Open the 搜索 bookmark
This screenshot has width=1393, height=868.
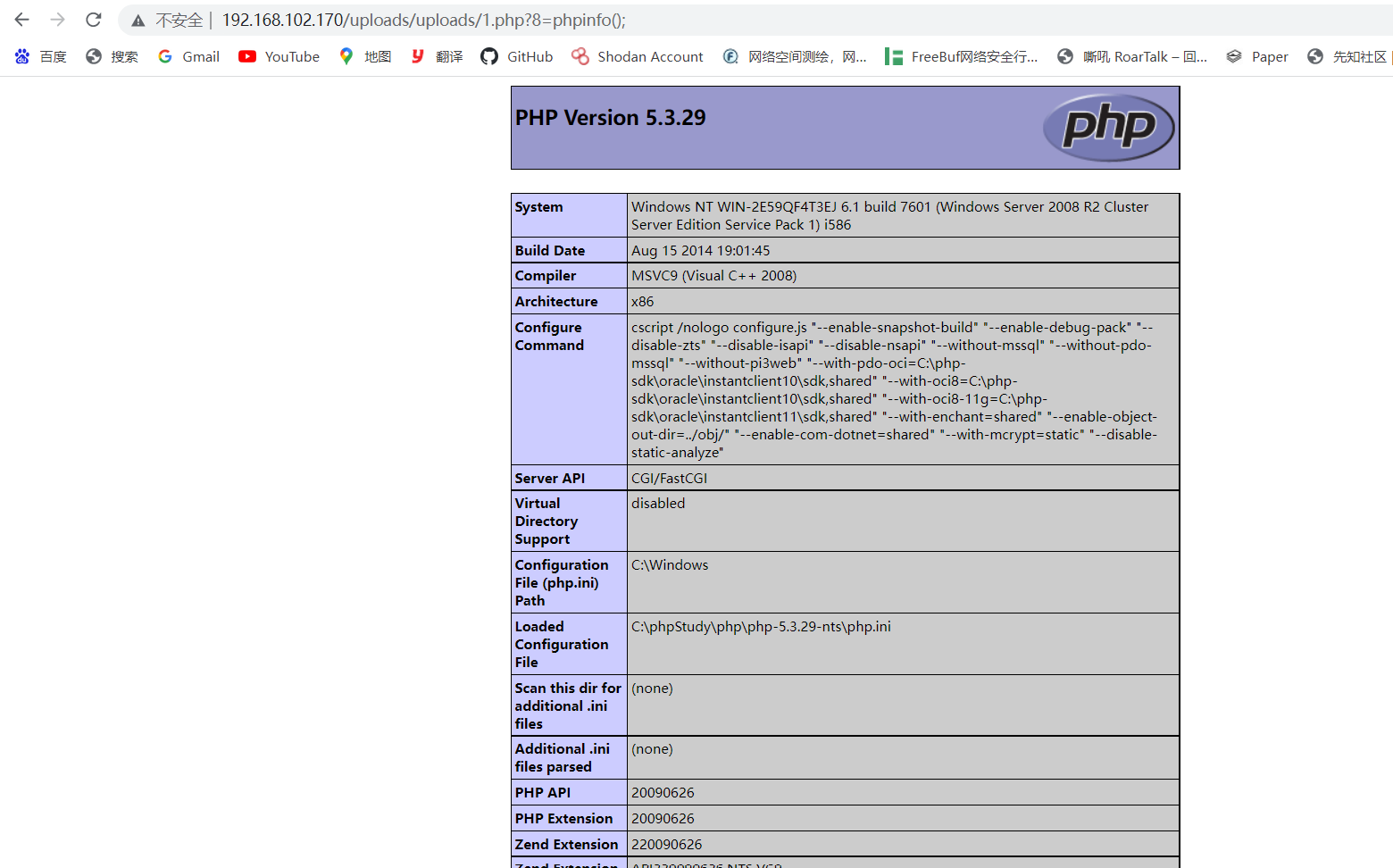(x=112, y=56)
